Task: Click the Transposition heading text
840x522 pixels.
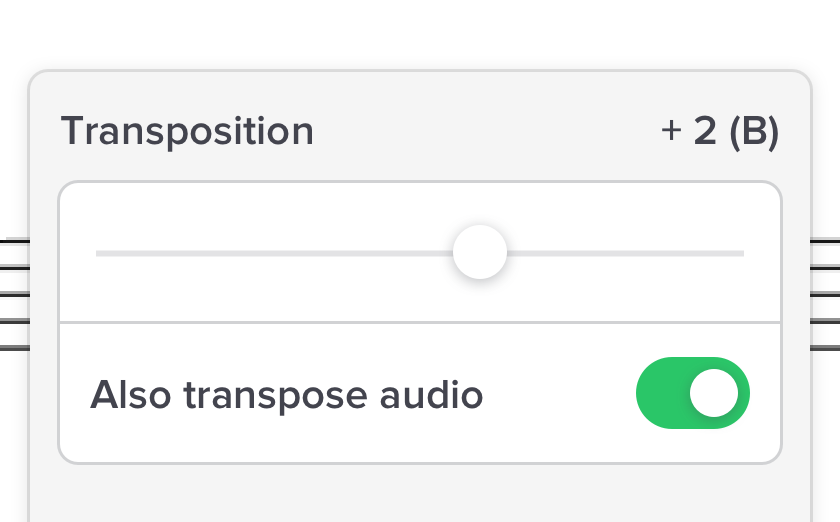Action: [187, 132]
